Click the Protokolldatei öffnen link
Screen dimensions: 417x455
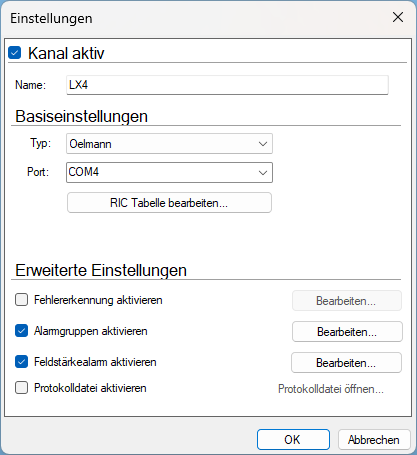(331, 389)
